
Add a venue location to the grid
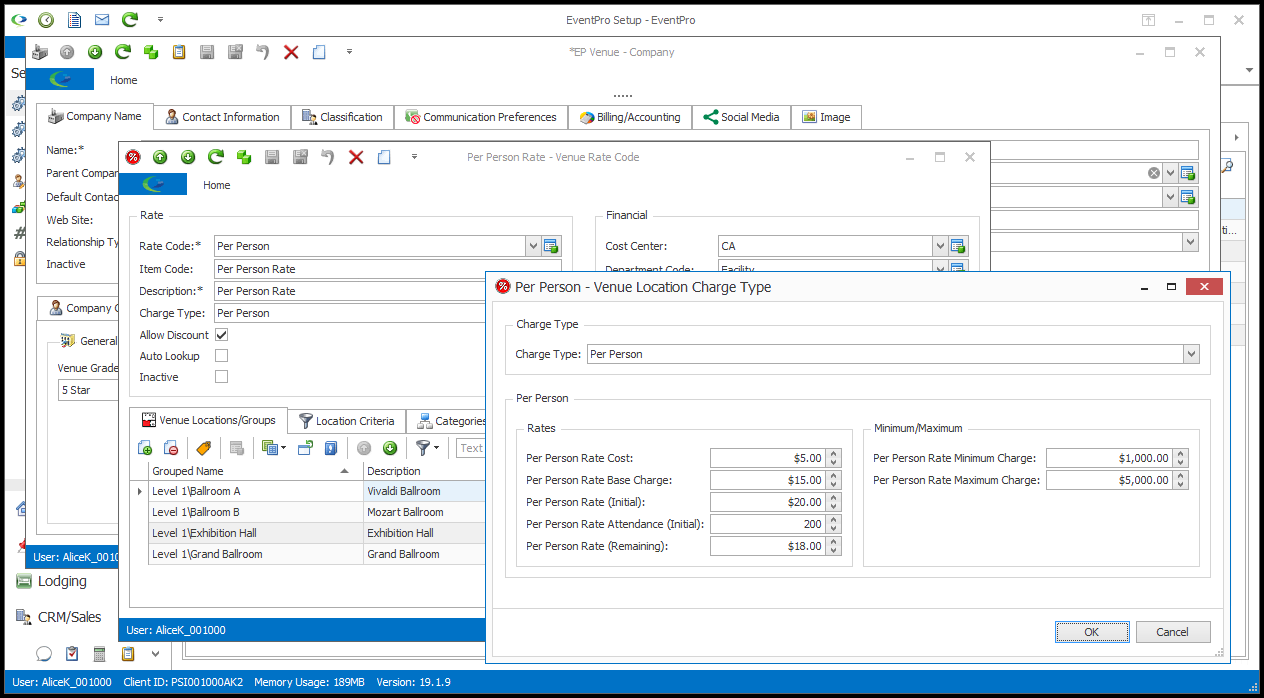click(145, 448)
